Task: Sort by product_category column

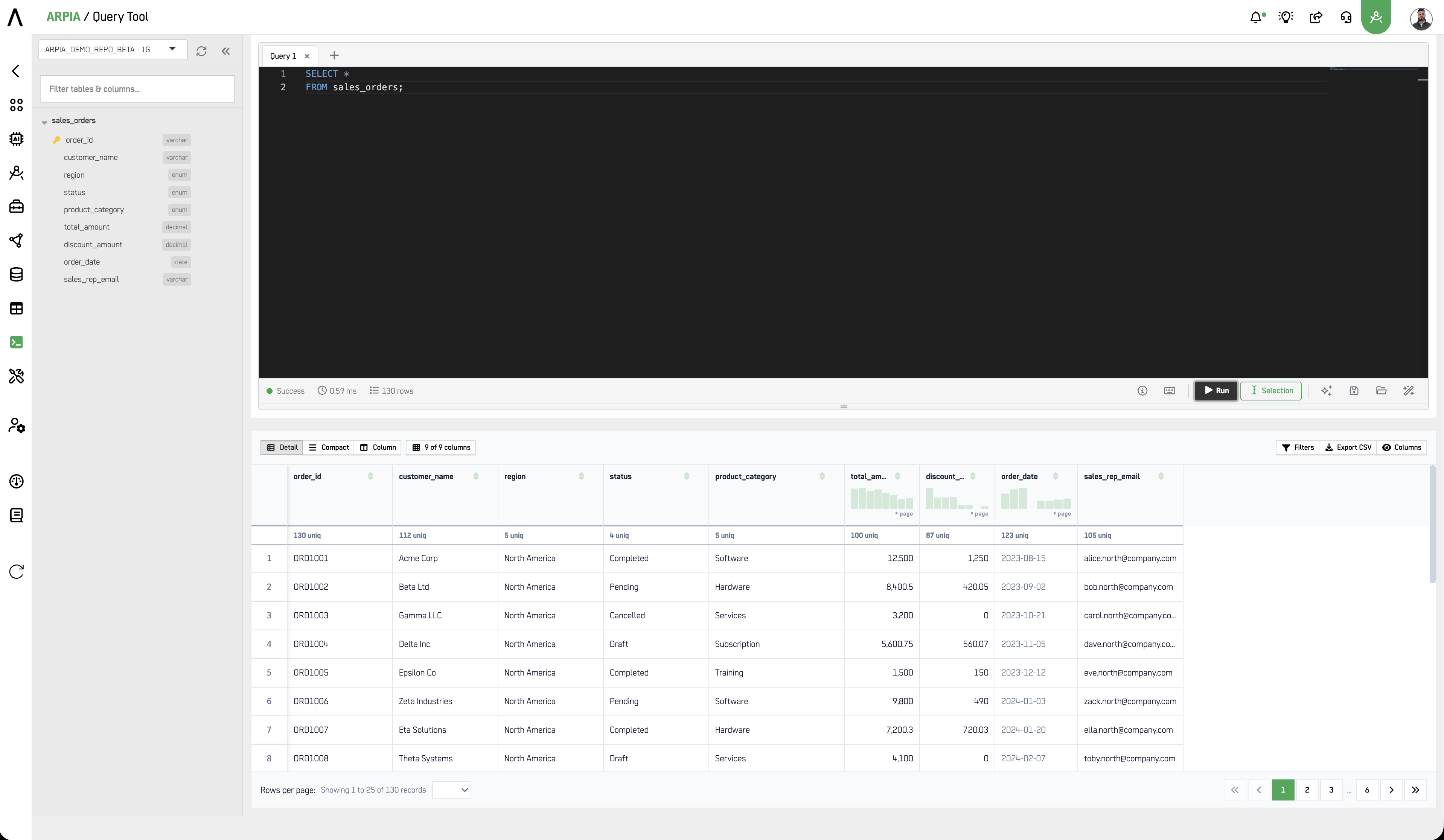Action: (822, 476)
